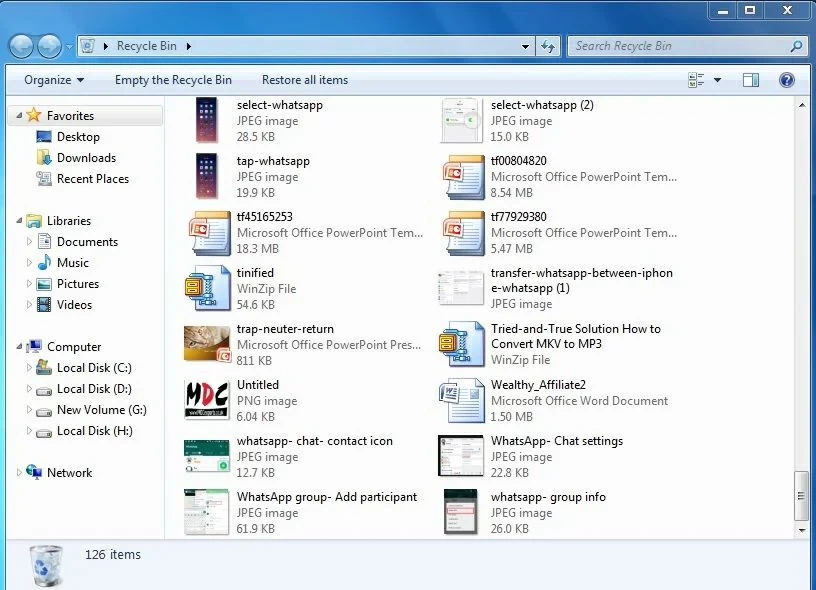
Task: Collapse the Favorites section
Action: [x=21, y=115]
